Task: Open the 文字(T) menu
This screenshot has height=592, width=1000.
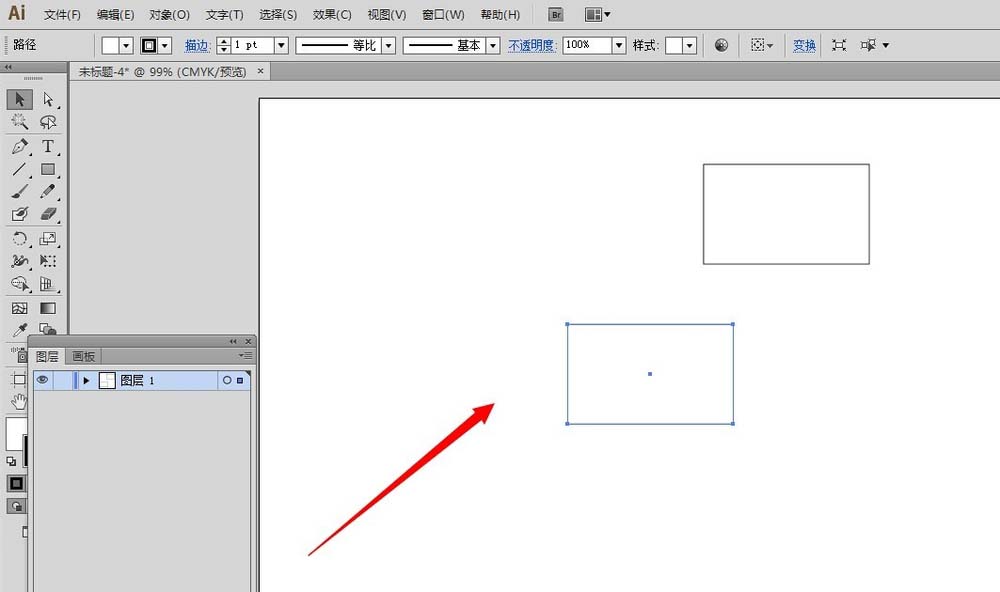Action: coord(224,15)
